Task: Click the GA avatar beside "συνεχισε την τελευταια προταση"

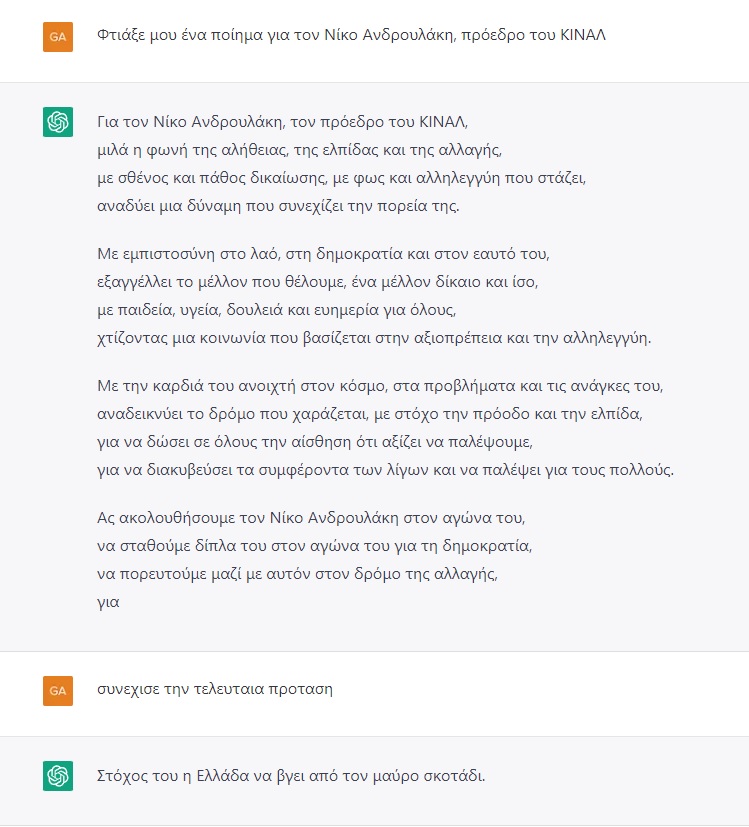Action: coord(58,690)
